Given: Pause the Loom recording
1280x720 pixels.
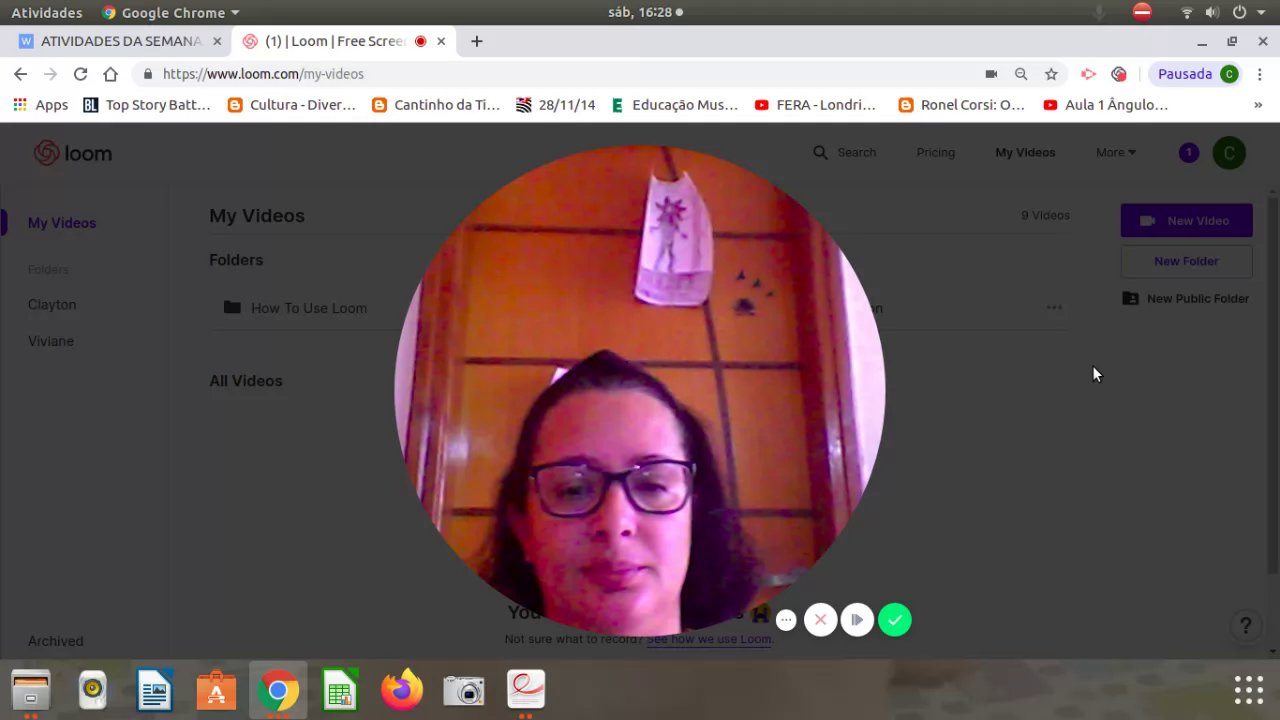Looking at the screenshot, I should (857, 620).
